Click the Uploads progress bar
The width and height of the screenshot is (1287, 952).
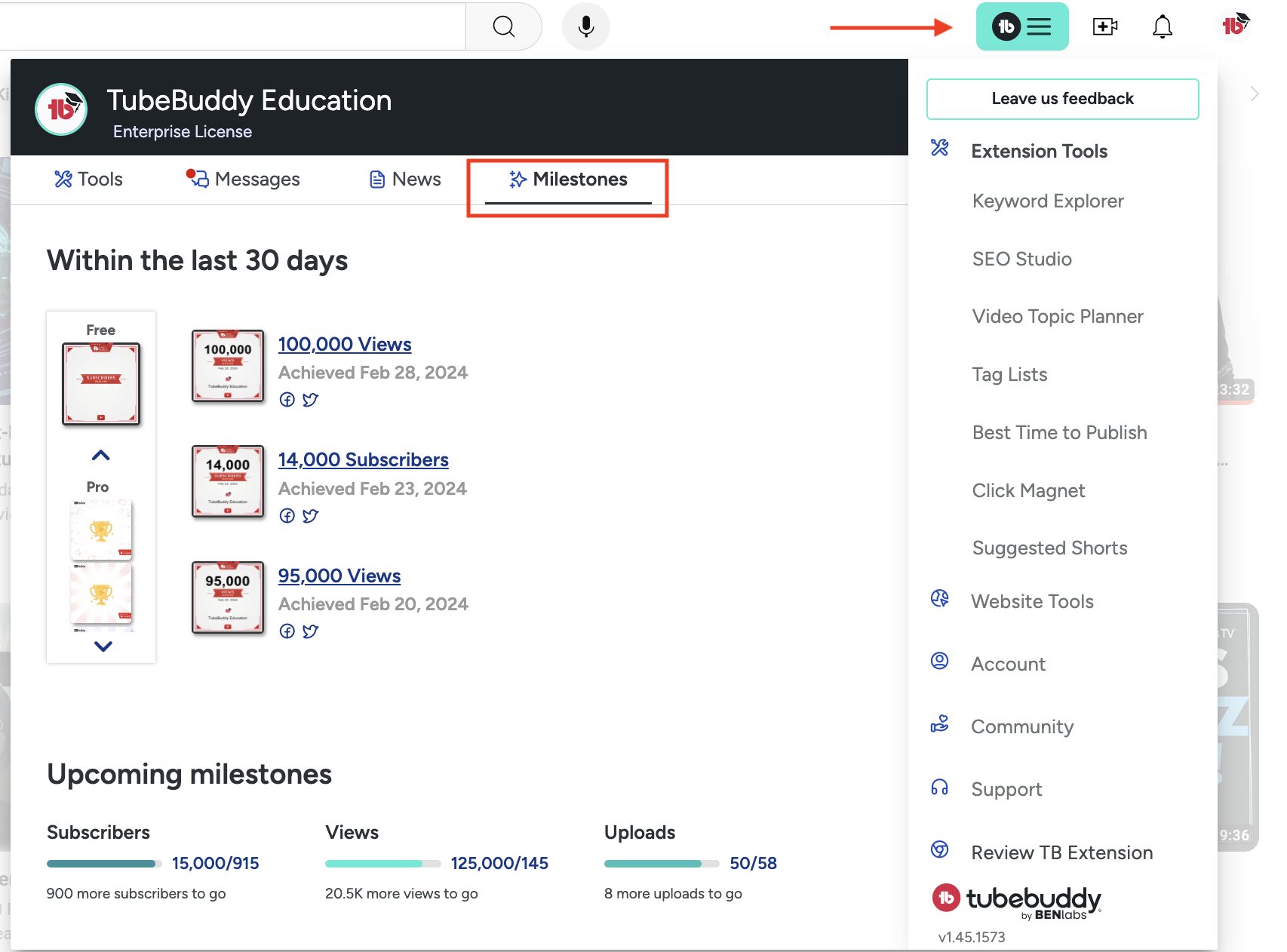(662, 864)
